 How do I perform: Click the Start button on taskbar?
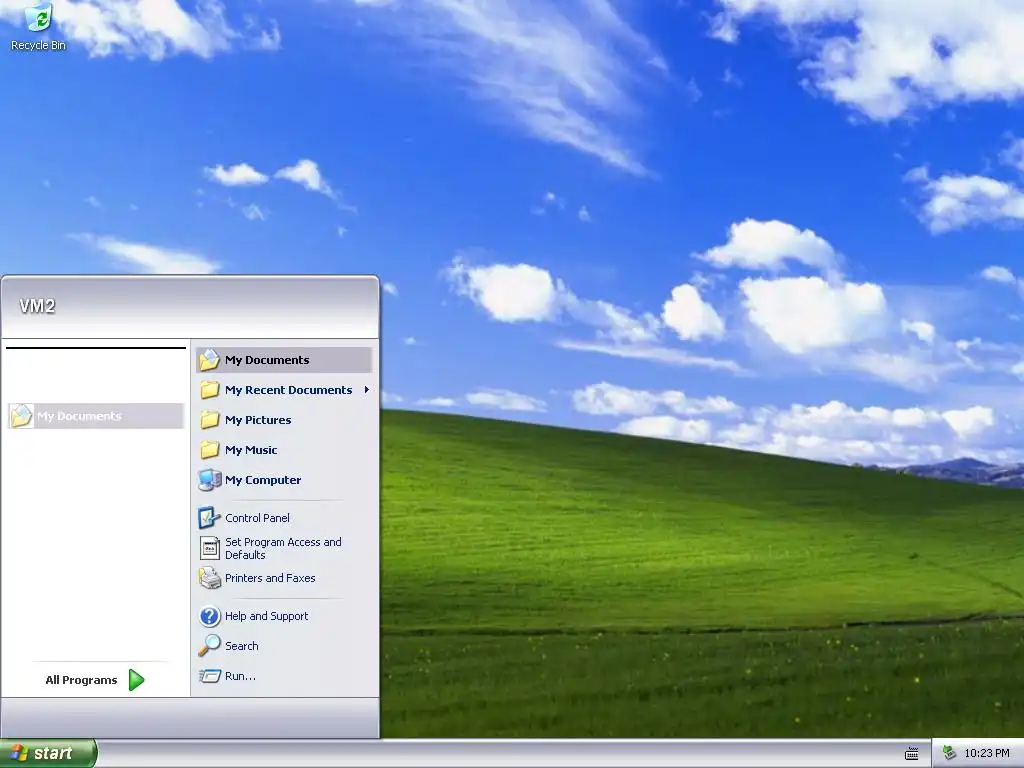pyautogui.click(x=48, y=754)
